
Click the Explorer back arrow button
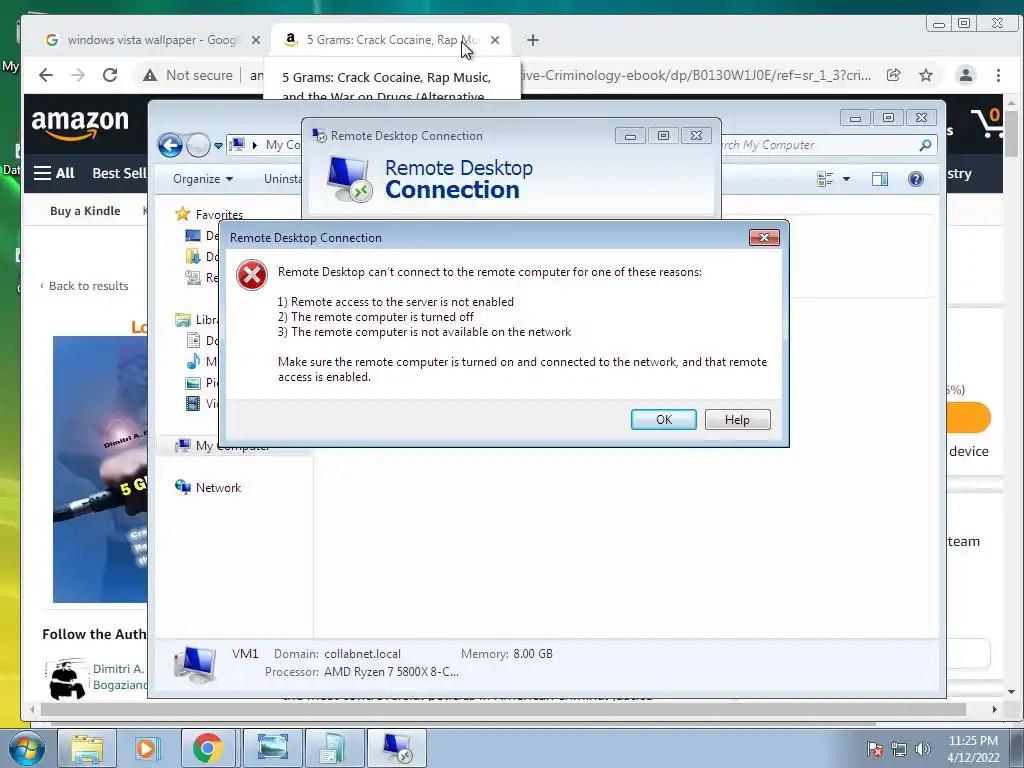point(170,145)
